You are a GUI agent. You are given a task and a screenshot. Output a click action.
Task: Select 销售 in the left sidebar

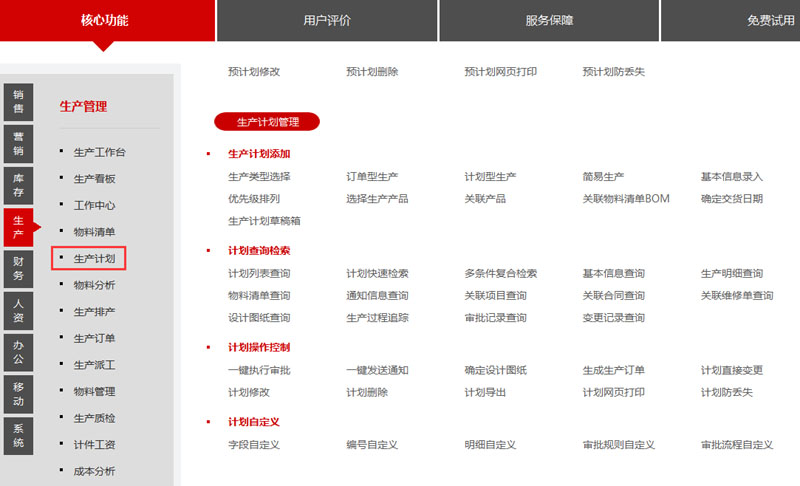pyautogui.click(x=18, y=101)
